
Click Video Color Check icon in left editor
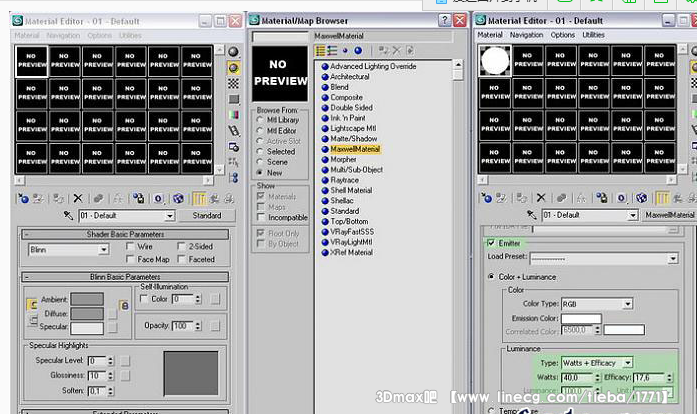[233, 115]
